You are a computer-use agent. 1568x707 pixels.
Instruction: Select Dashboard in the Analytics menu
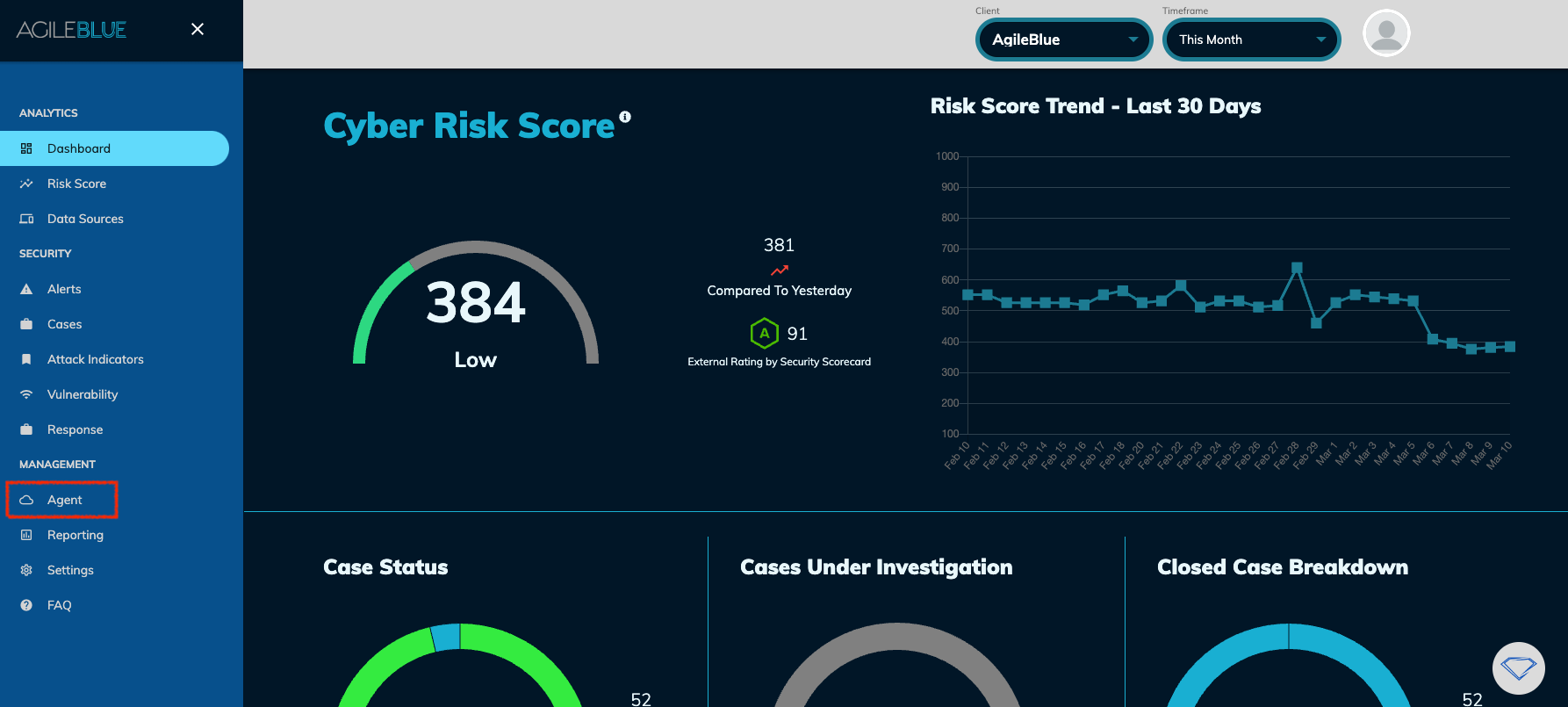click(x=79, y=148)
